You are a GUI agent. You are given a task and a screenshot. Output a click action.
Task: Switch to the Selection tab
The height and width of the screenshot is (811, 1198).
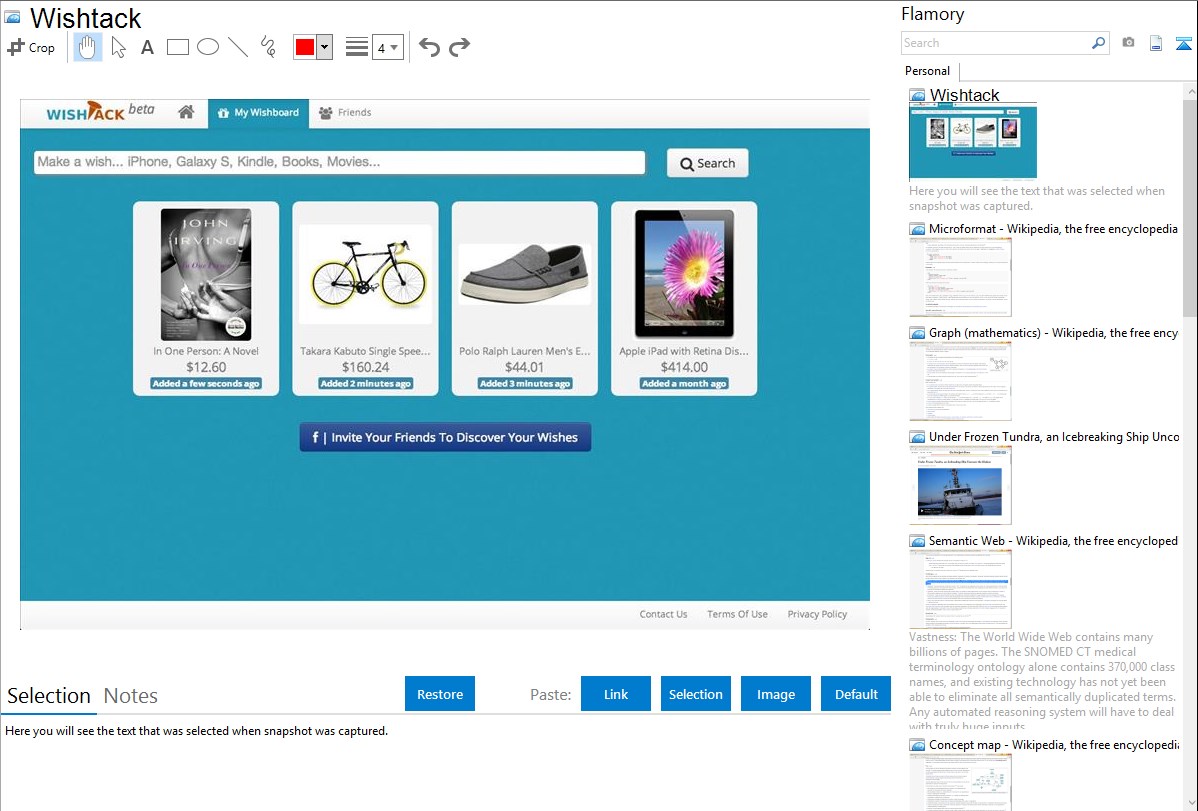tap(49, 696)
